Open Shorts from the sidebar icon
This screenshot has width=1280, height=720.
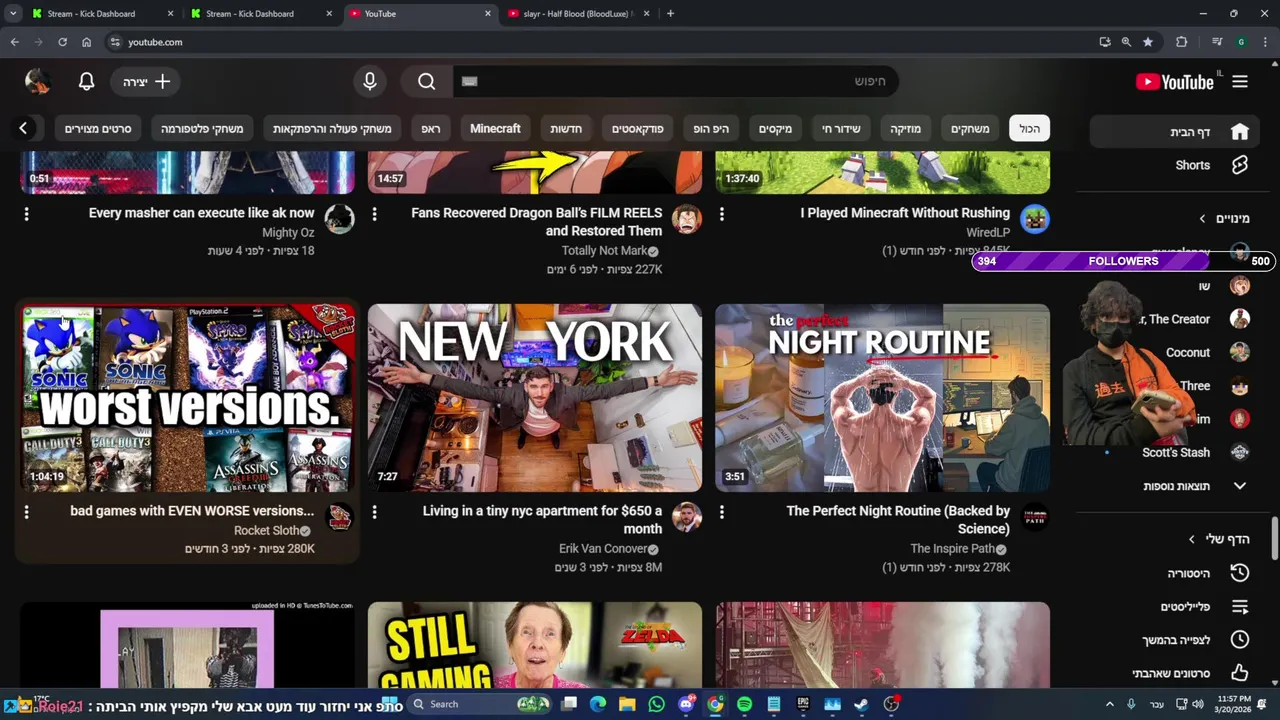(1240, 165)
